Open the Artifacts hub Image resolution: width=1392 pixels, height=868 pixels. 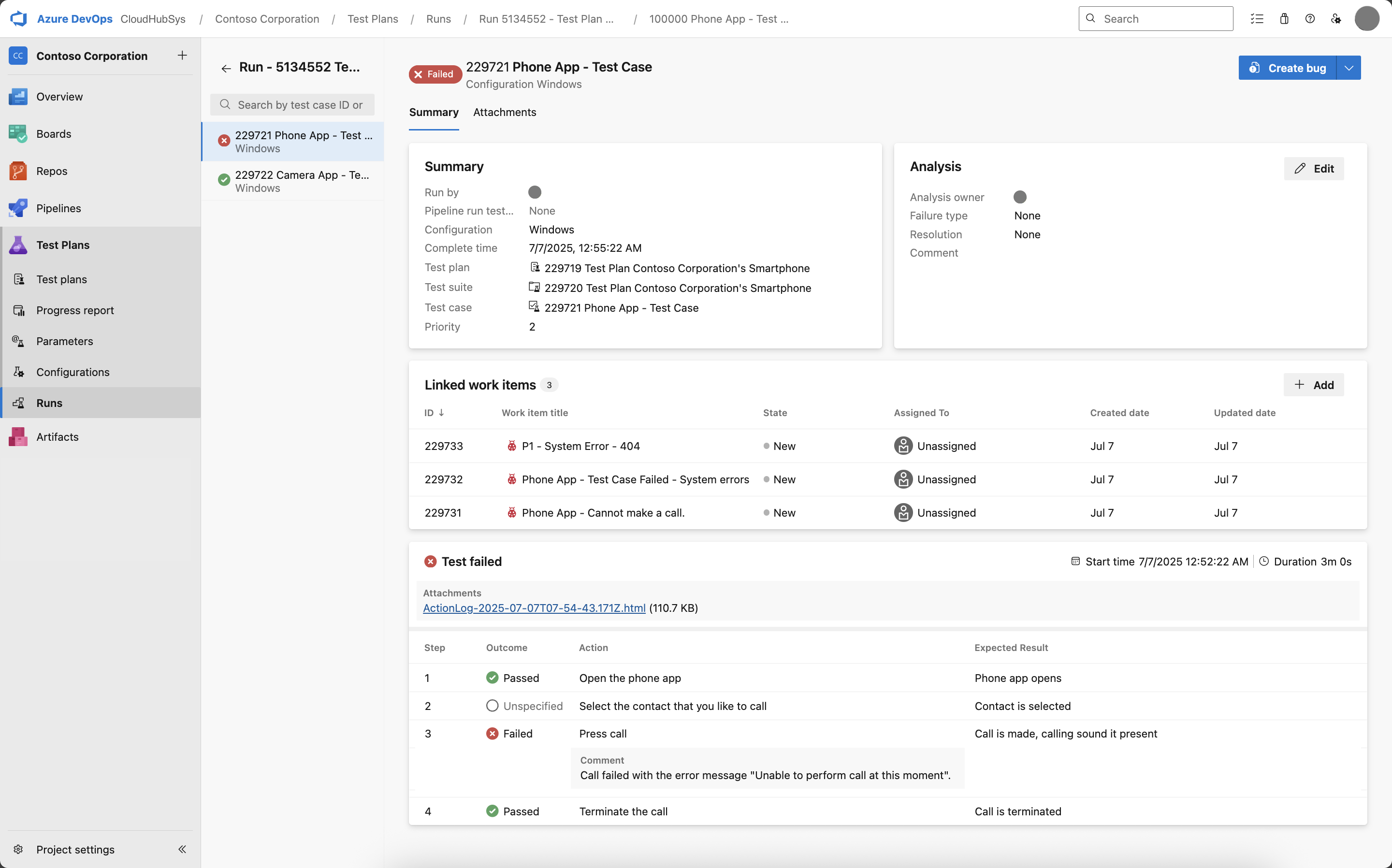[57, 437]
